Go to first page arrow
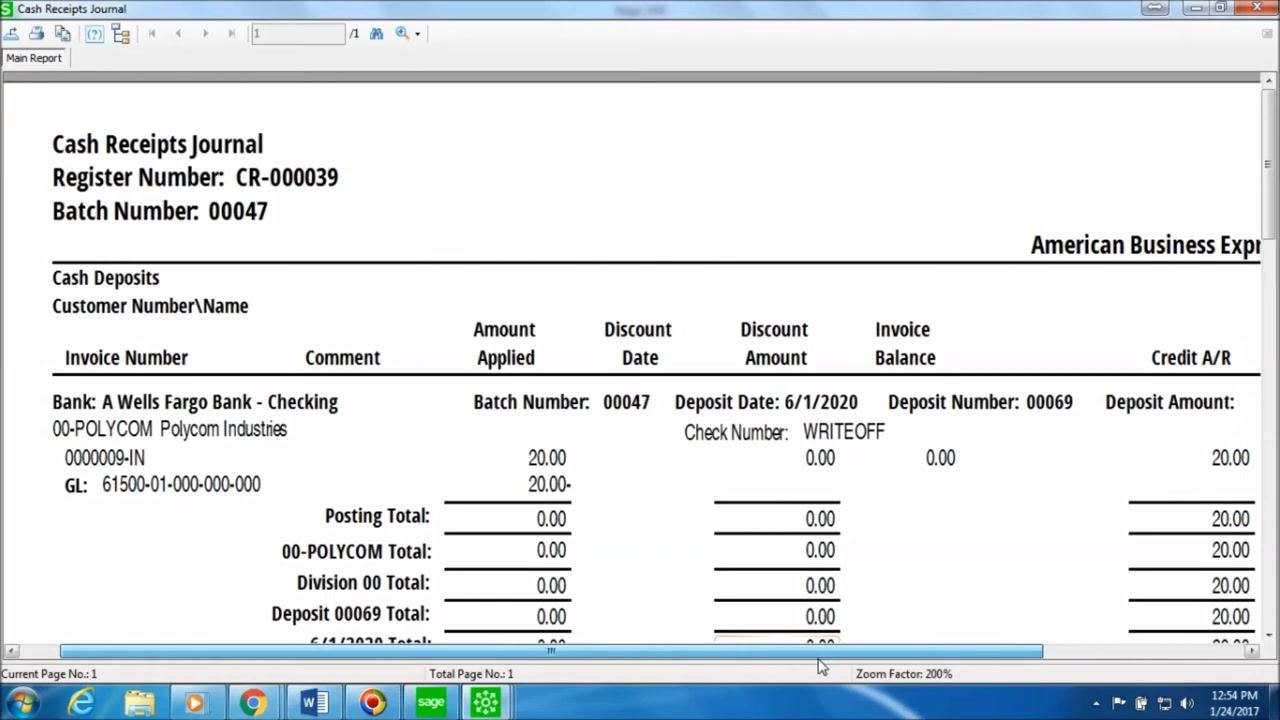This screenshot has height=720, width=1280. 152,33
